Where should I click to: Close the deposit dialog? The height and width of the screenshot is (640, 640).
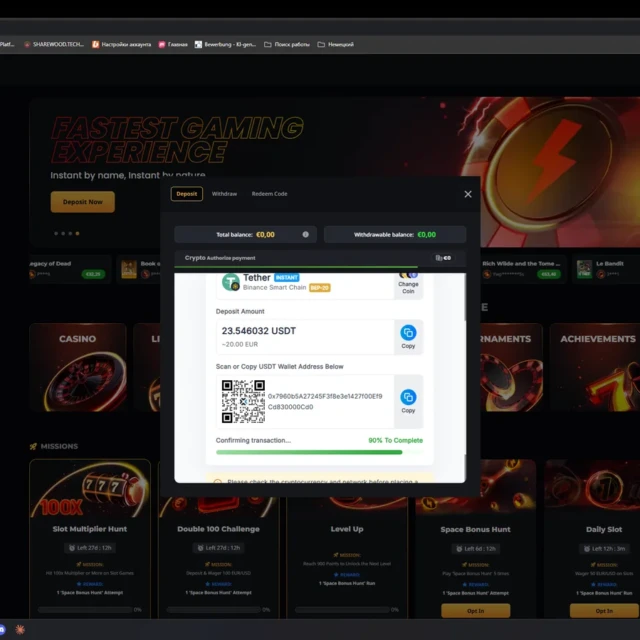(468, 194)
